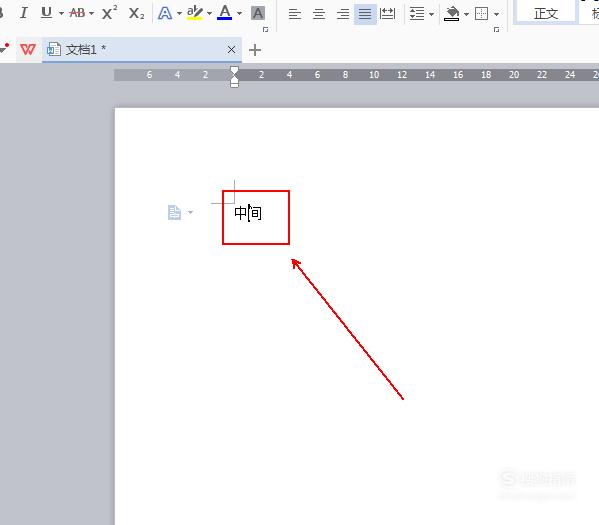This screenshot has height=525, width=599.
Task: Apply distributed alignment
Action: 388,14
